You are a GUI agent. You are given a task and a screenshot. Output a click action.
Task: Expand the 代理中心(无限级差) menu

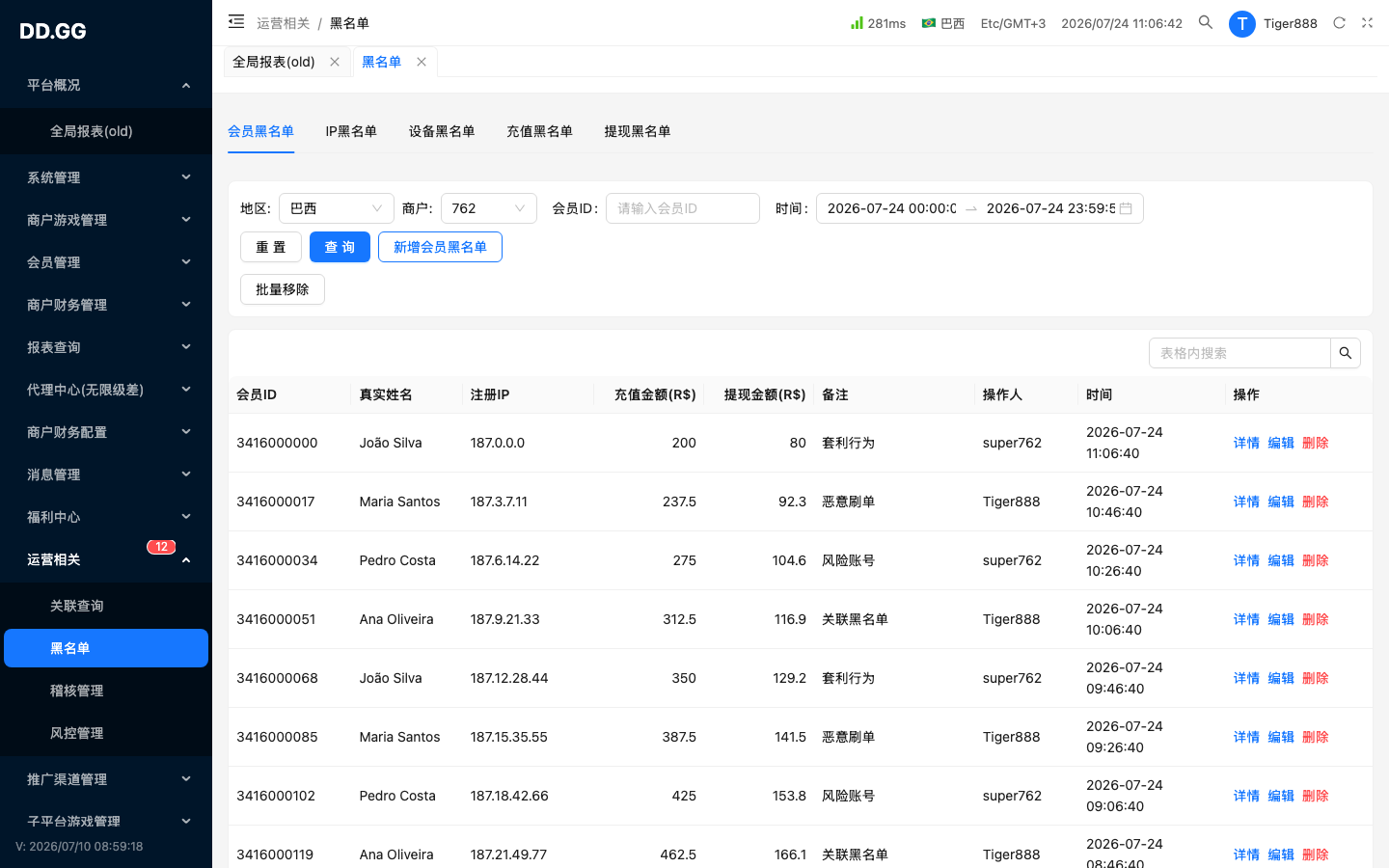click(106, 390)
